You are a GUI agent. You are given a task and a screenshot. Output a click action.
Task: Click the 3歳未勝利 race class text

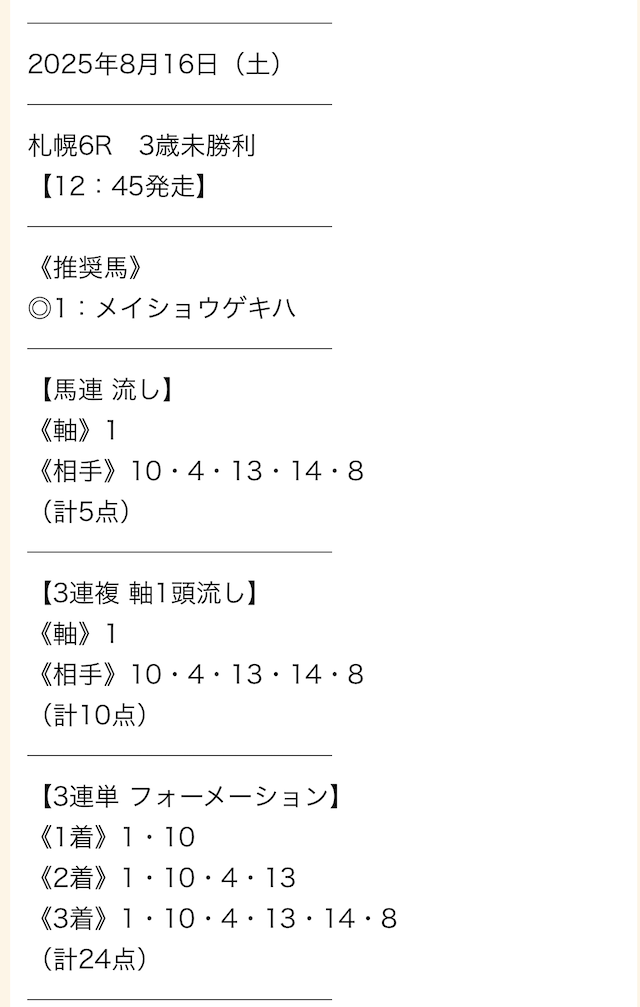coord(197,146)
